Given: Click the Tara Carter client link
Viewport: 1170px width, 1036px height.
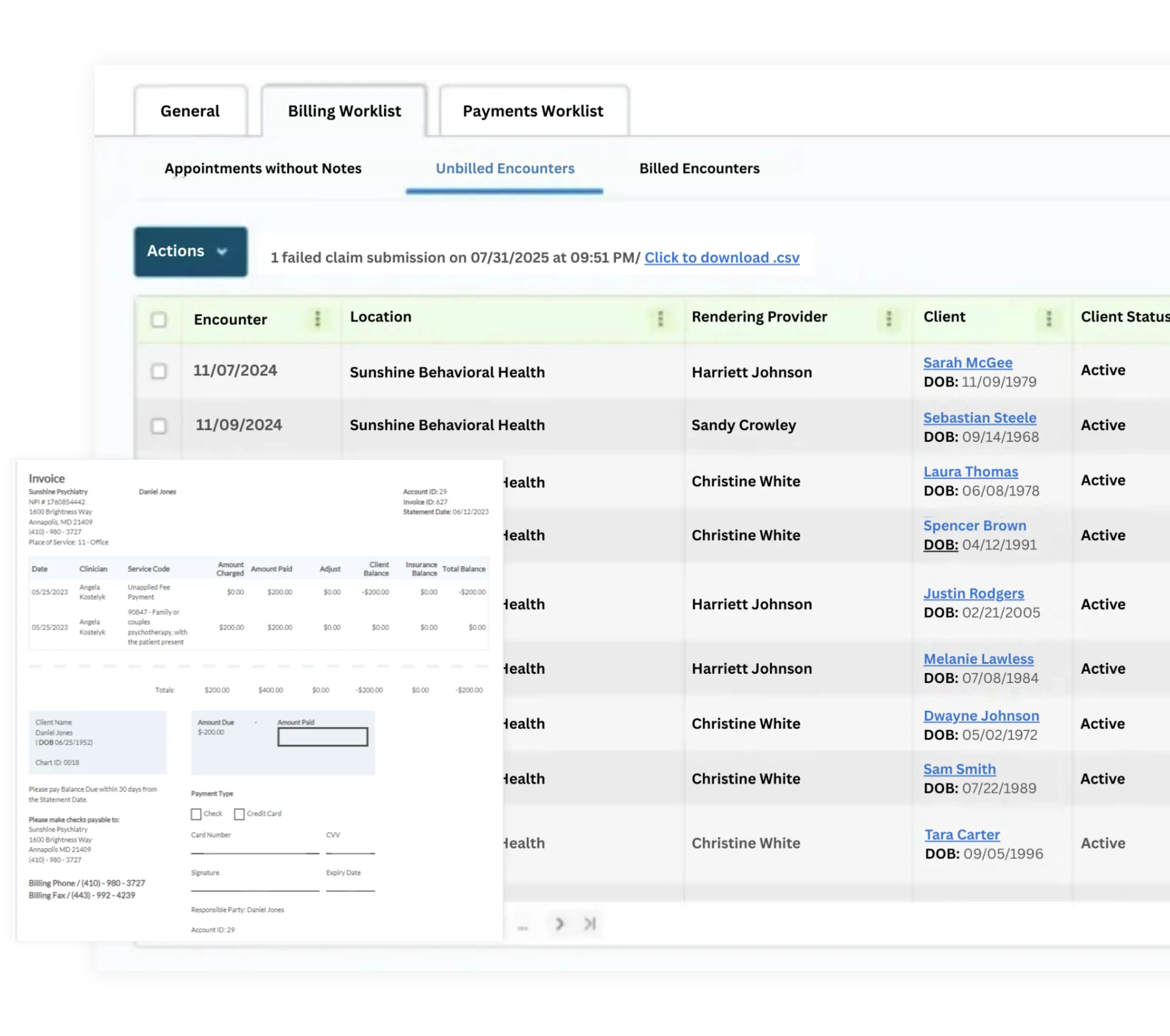Looking at the screenshot, I should (x=962, y=835).
